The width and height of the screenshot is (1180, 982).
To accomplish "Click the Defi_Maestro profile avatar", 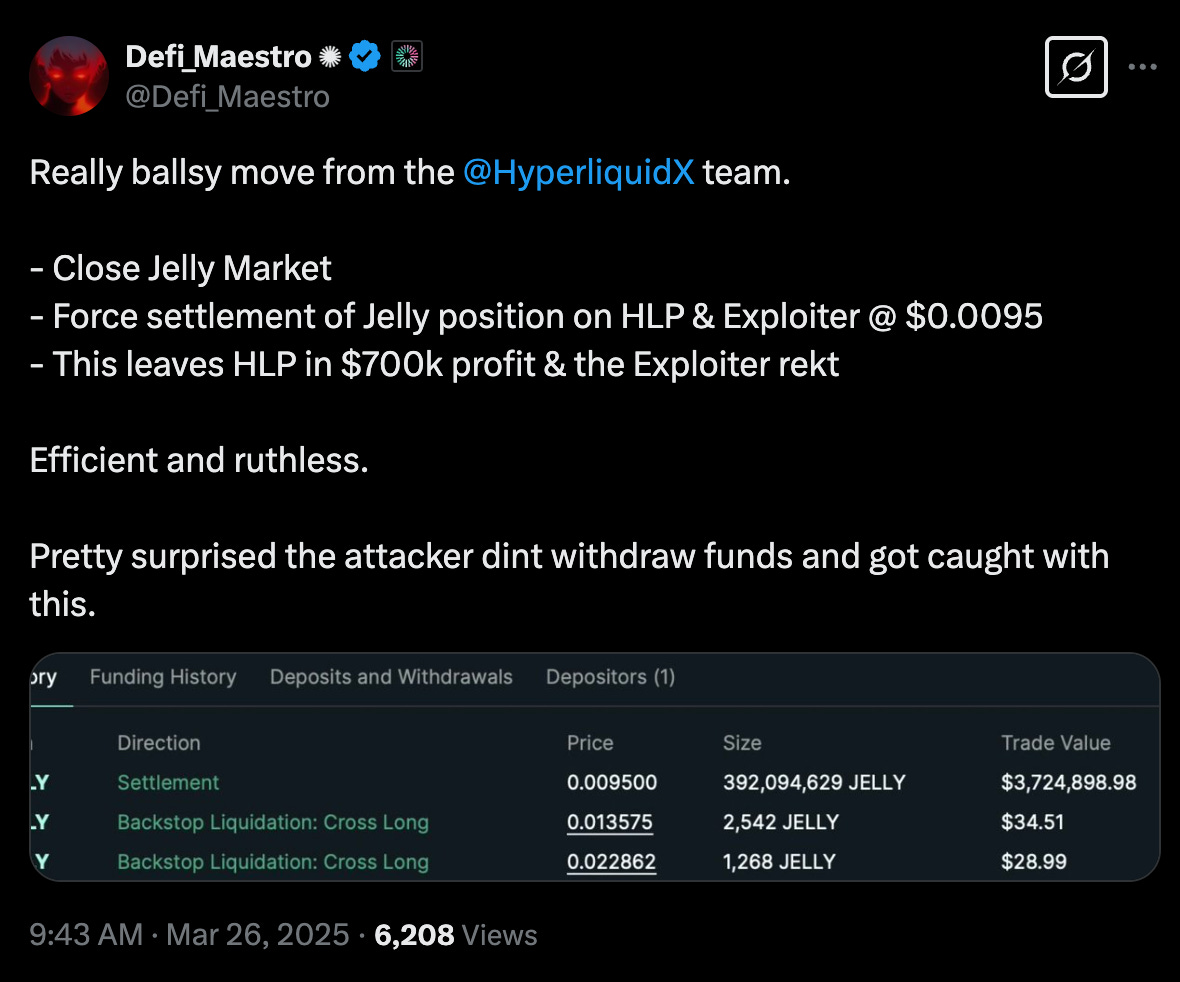I will coord(69,76).
